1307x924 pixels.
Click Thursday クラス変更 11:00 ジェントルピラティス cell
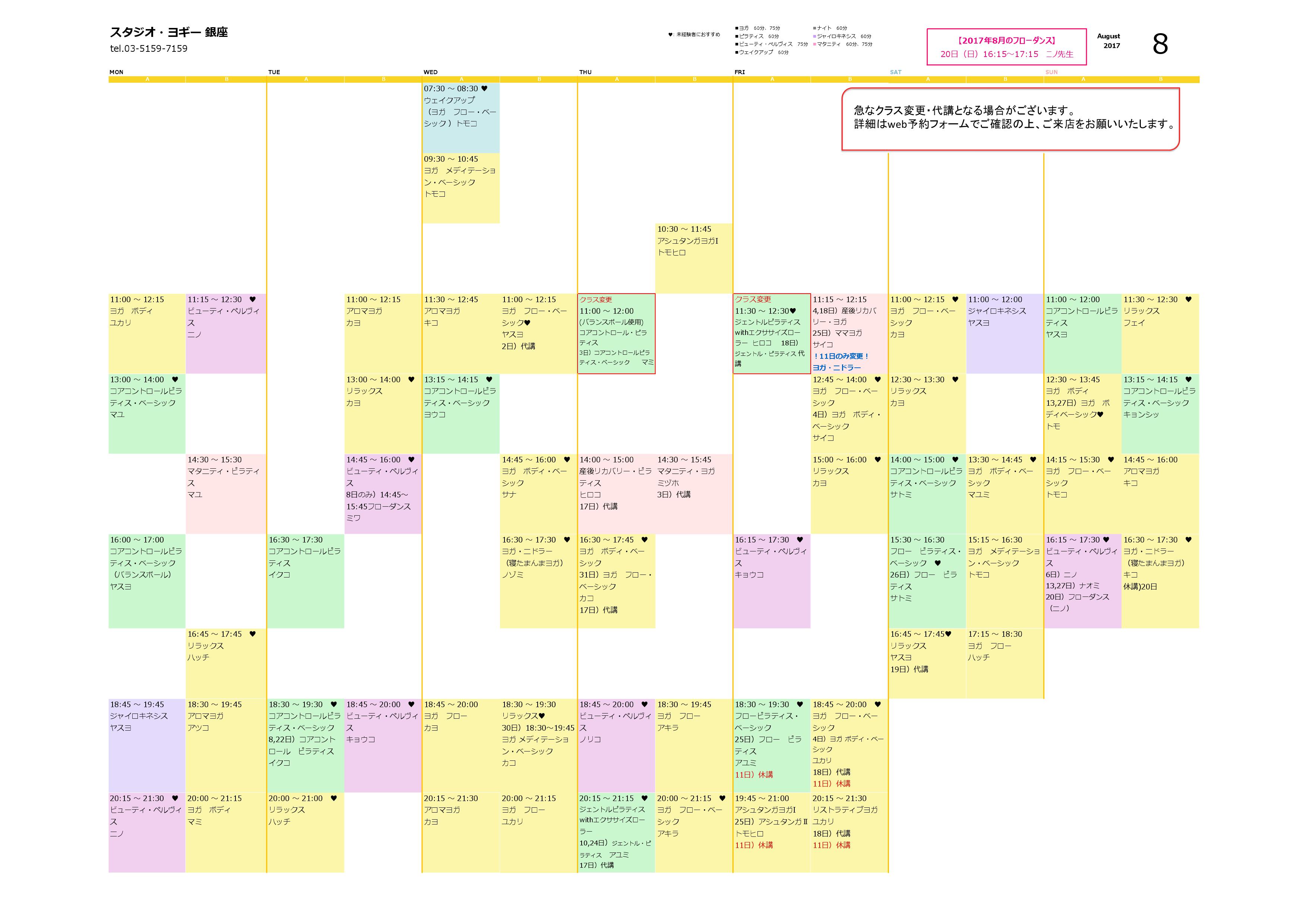[x=617, y=333]
